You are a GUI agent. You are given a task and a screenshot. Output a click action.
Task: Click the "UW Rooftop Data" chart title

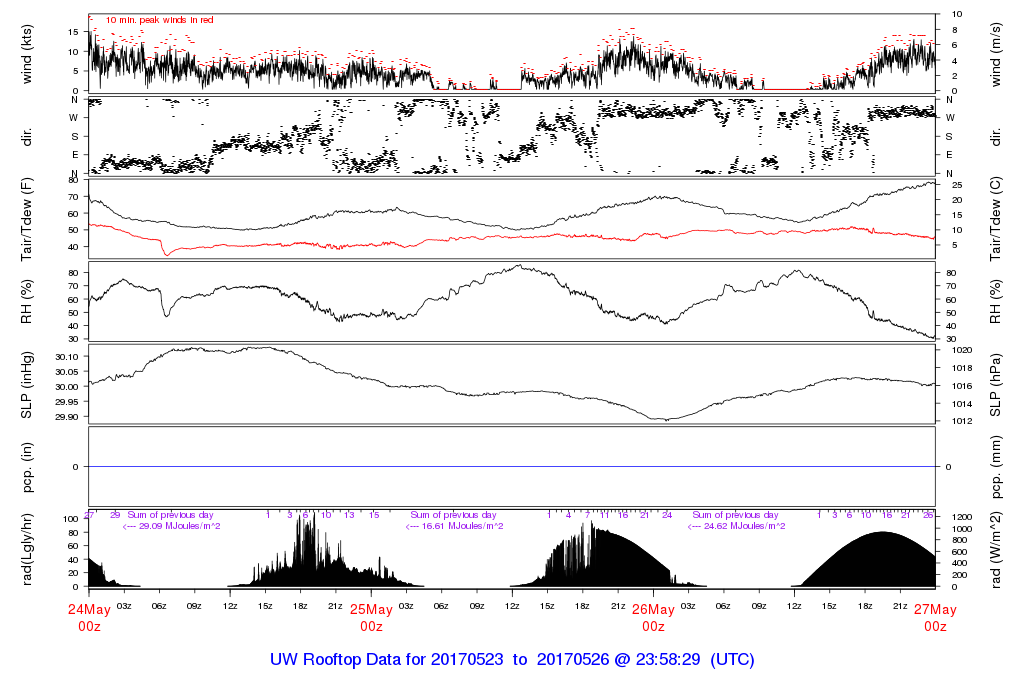coord(512,660)
